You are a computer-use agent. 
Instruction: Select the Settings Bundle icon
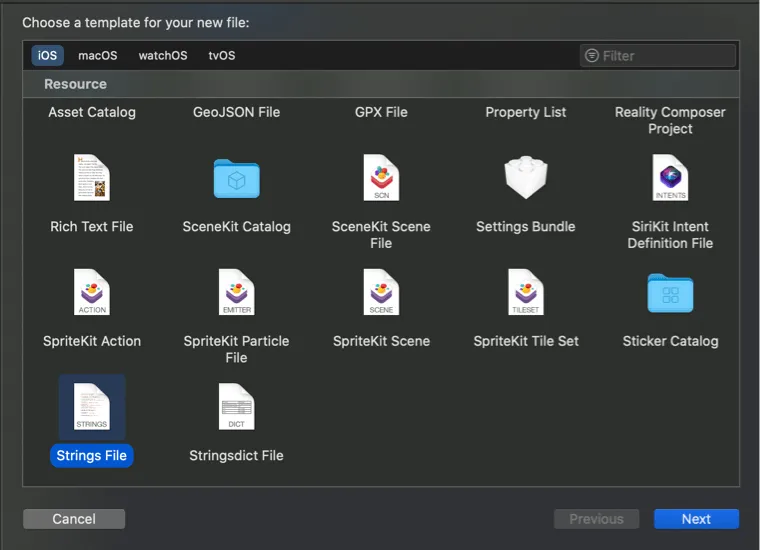pos(525,179)
